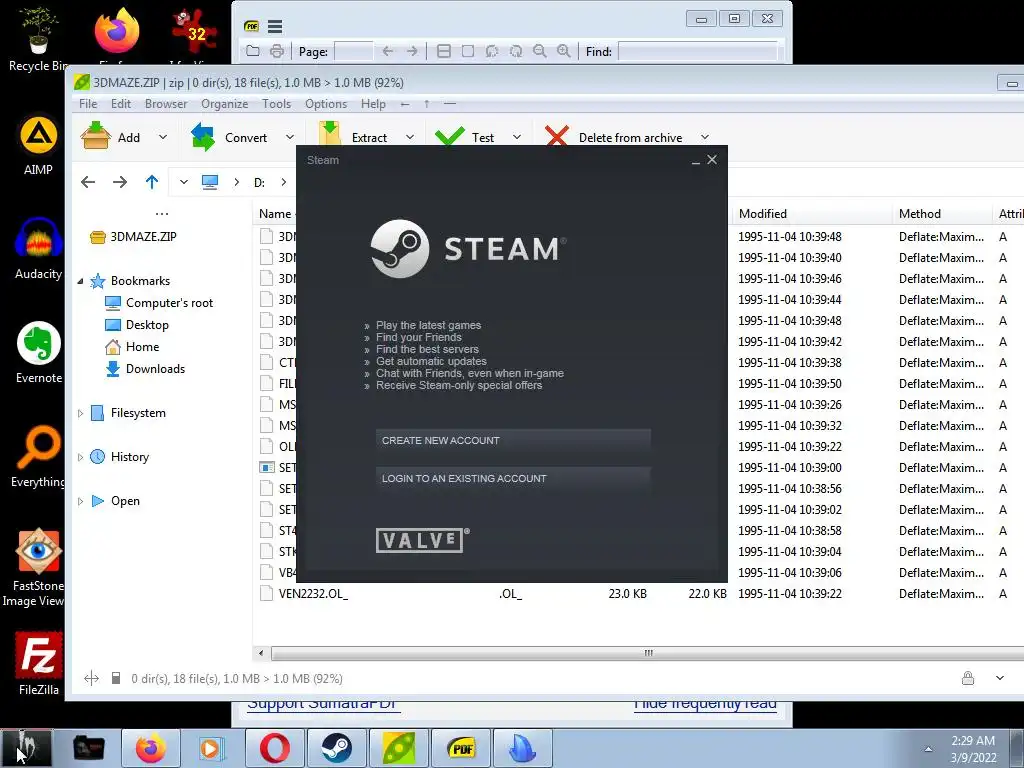Image resolution: width=1024 pixels, height=768 pixels.
Task: Open PeaZip status bar dropdown chevron
Action: click(x=1000, y=678)
